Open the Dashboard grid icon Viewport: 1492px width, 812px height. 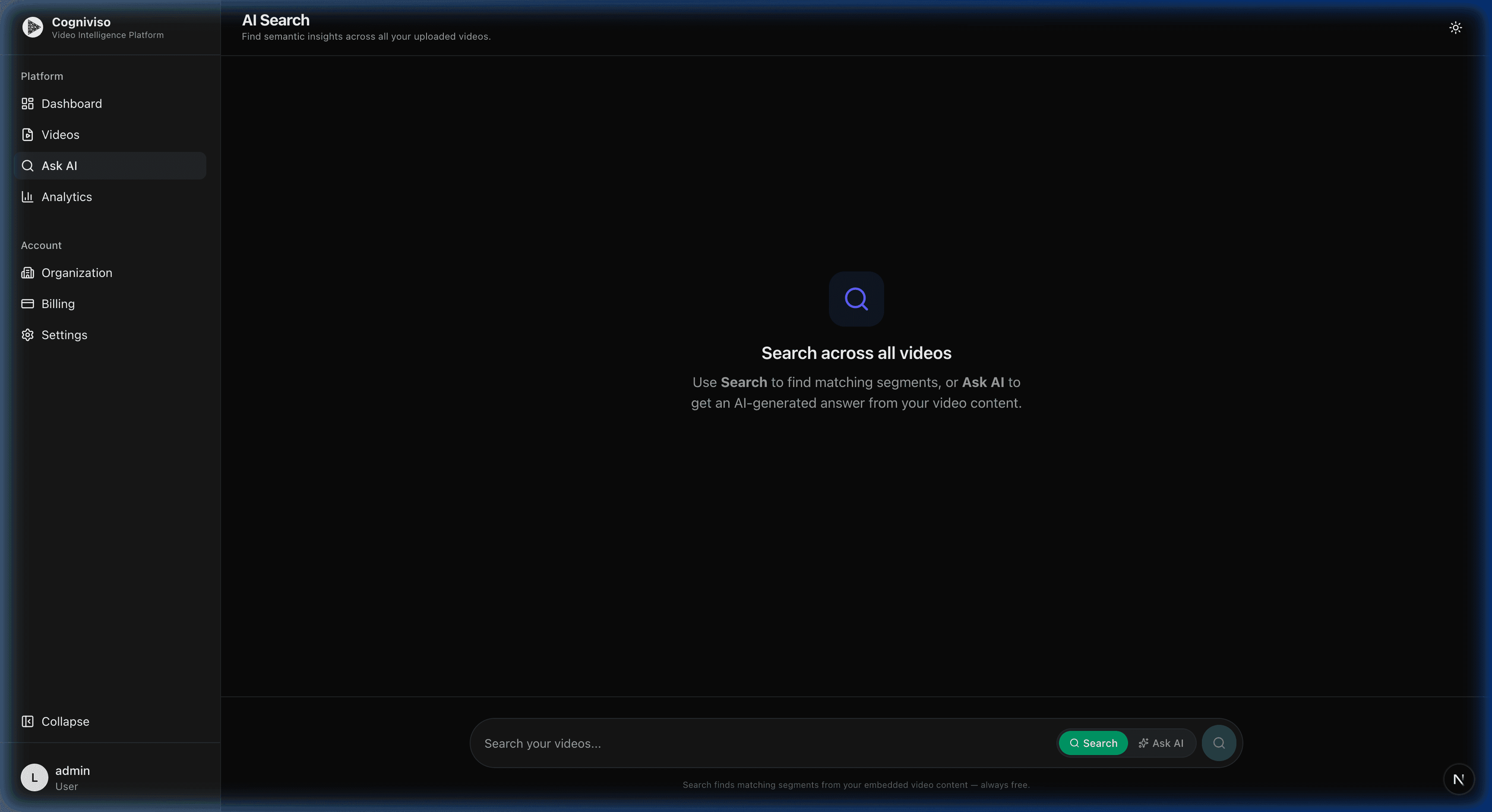[x=27, y=104]
